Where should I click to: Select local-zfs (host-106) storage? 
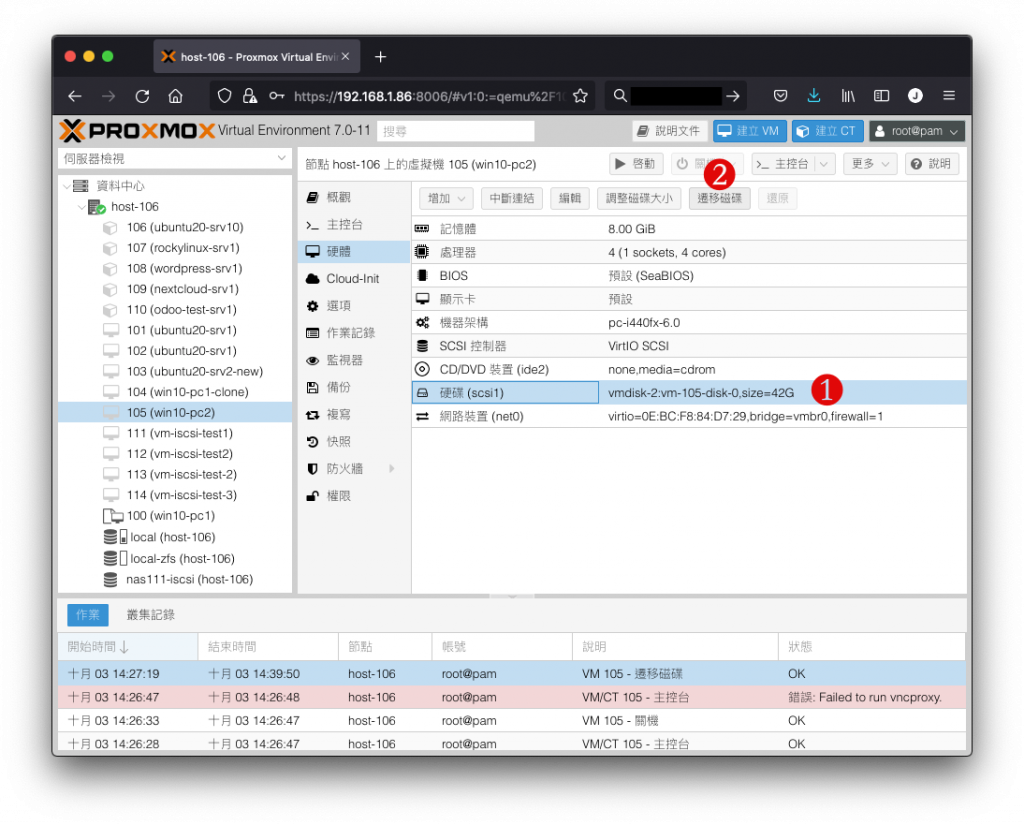pyautogui.click(x=182, y=558)
